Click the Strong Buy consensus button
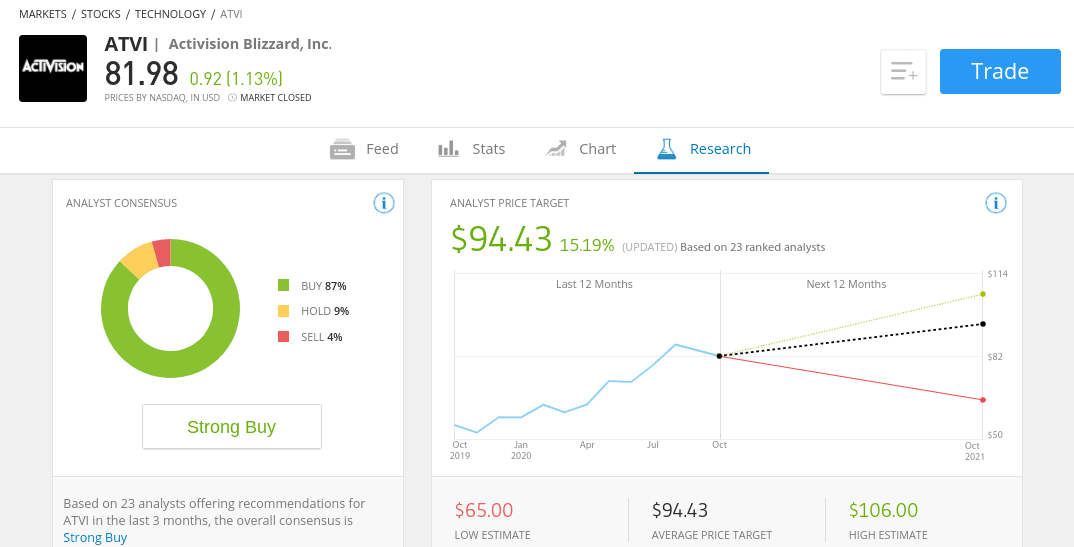This screenshot has height=547, width=1074. point(232,427)
